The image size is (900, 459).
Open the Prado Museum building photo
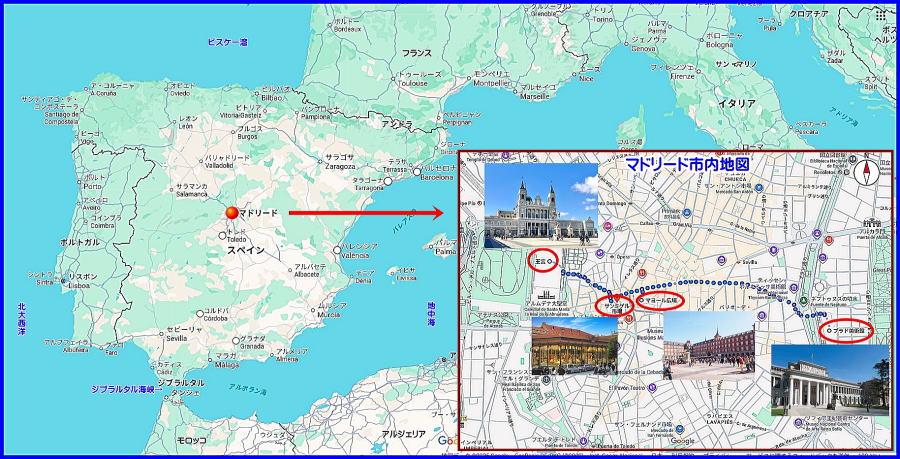pos(829,381)
